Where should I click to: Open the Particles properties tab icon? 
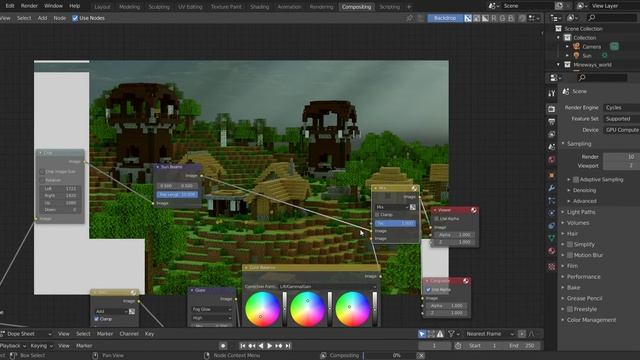[x=551, y=200]
